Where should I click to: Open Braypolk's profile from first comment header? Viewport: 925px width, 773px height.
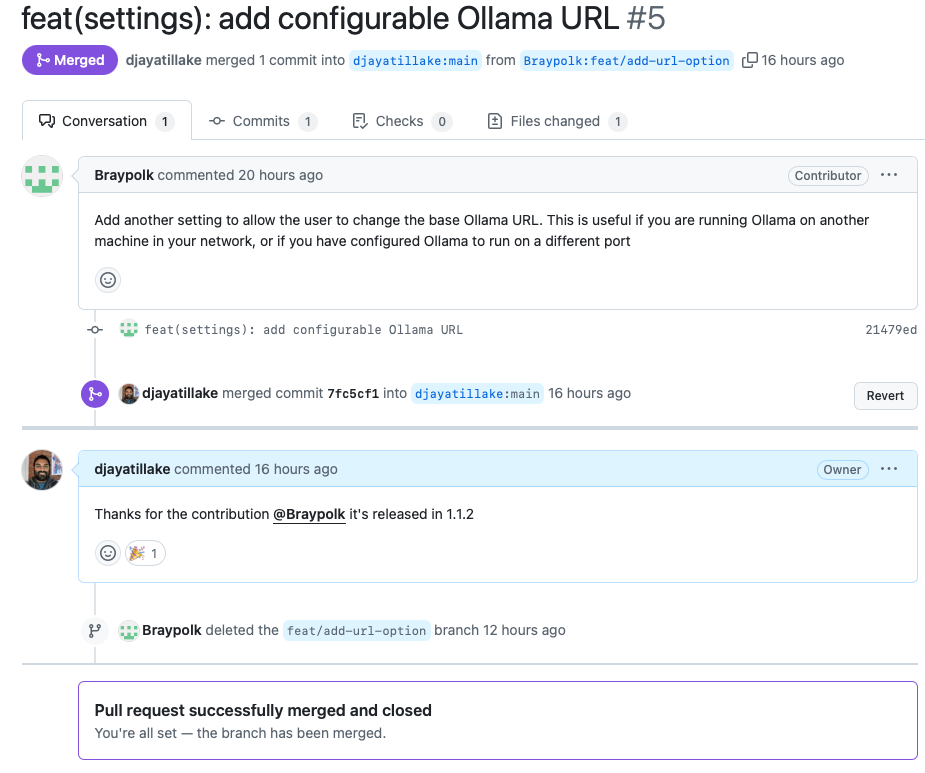point(124,175)
